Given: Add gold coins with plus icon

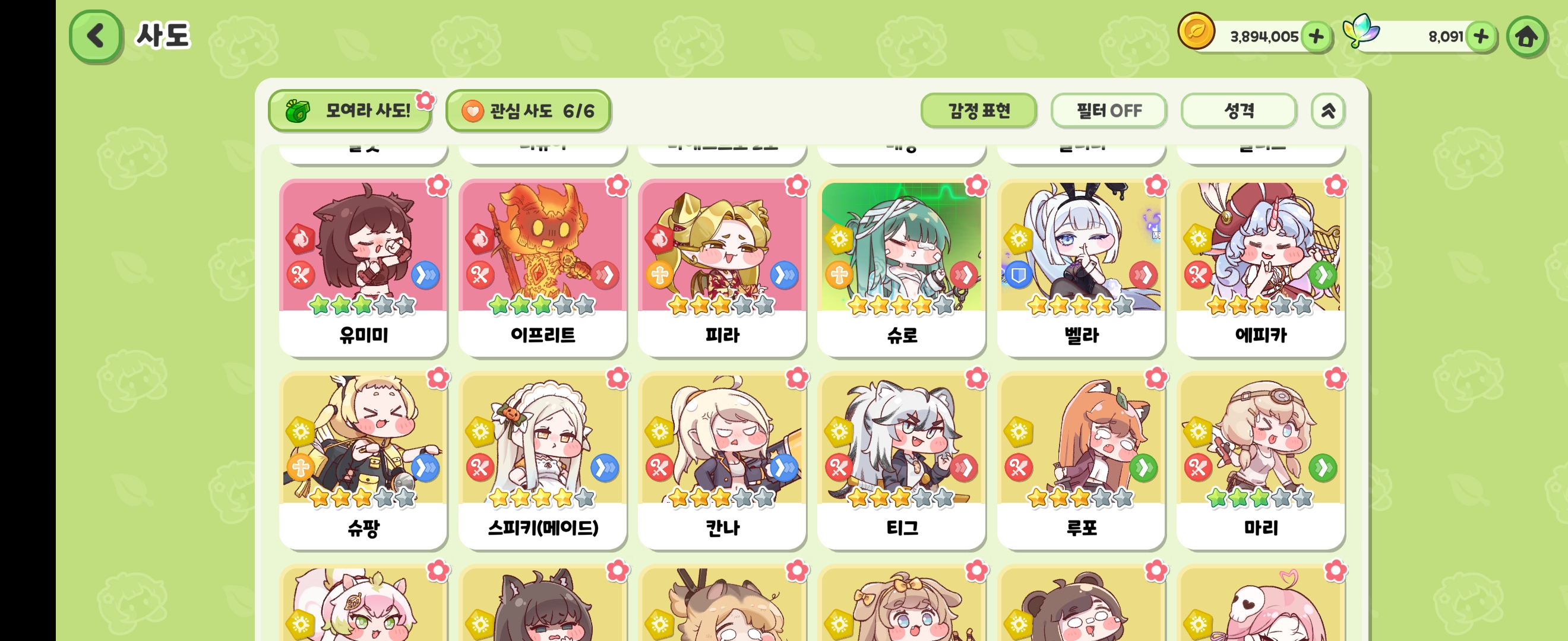Looking at the screenshot, I should pos(1316,36).
